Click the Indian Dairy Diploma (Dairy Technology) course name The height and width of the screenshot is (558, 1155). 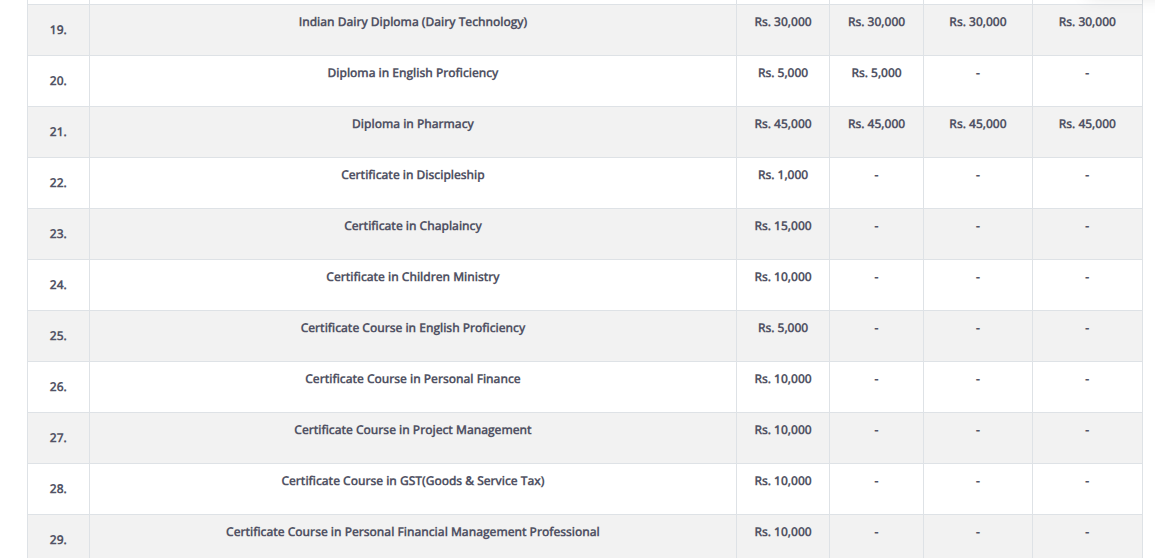pos(412,22)
